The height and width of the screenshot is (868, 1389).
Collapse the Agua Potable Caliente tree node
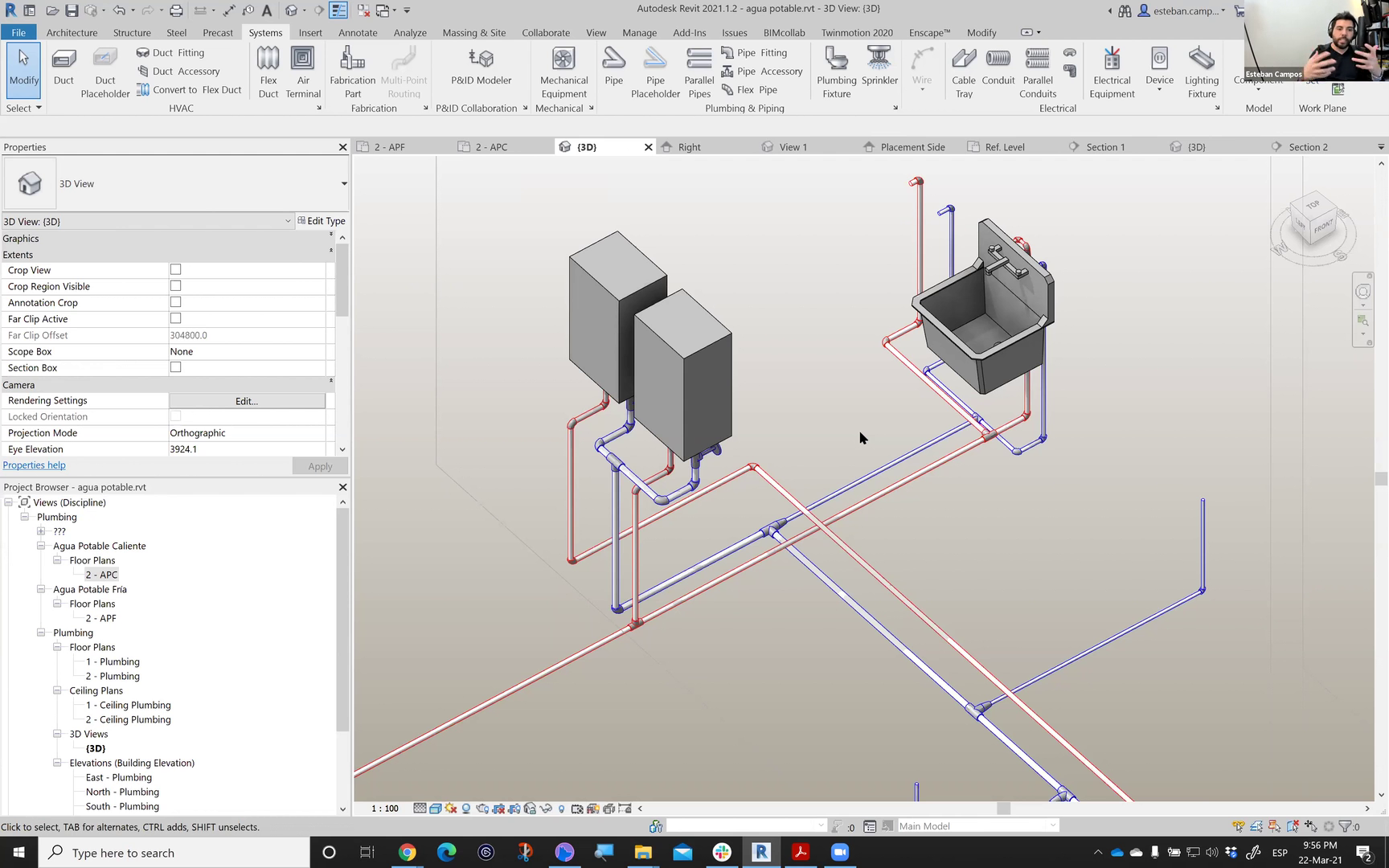(x=41, y=546)
